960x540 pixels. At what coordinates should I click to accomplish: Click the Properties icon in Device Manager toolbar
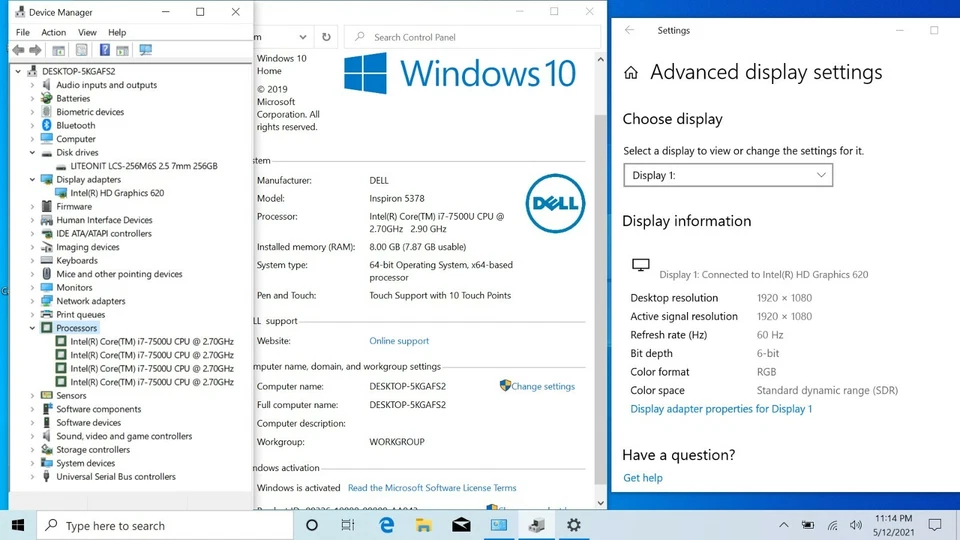click(81, 50)
